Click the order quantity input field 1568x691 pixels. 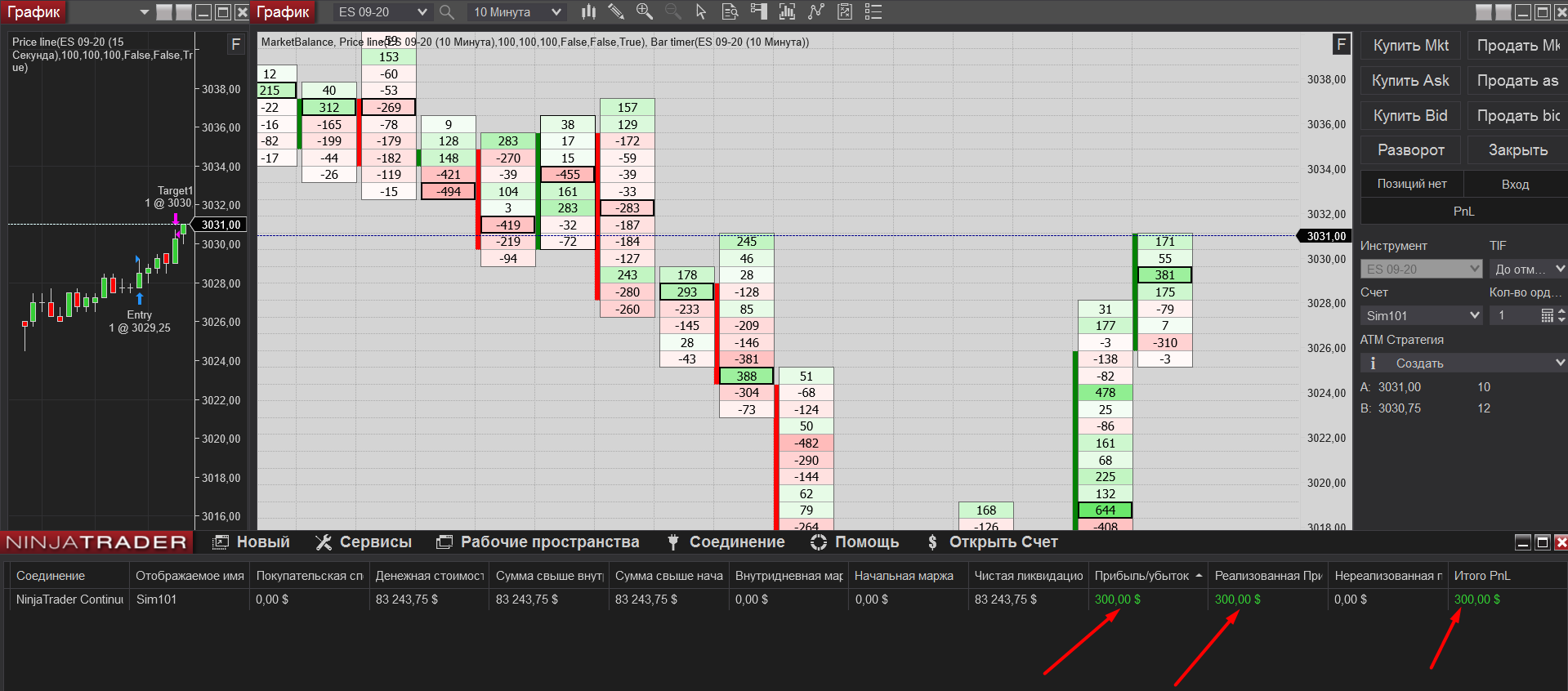(x=1514, y=315)
